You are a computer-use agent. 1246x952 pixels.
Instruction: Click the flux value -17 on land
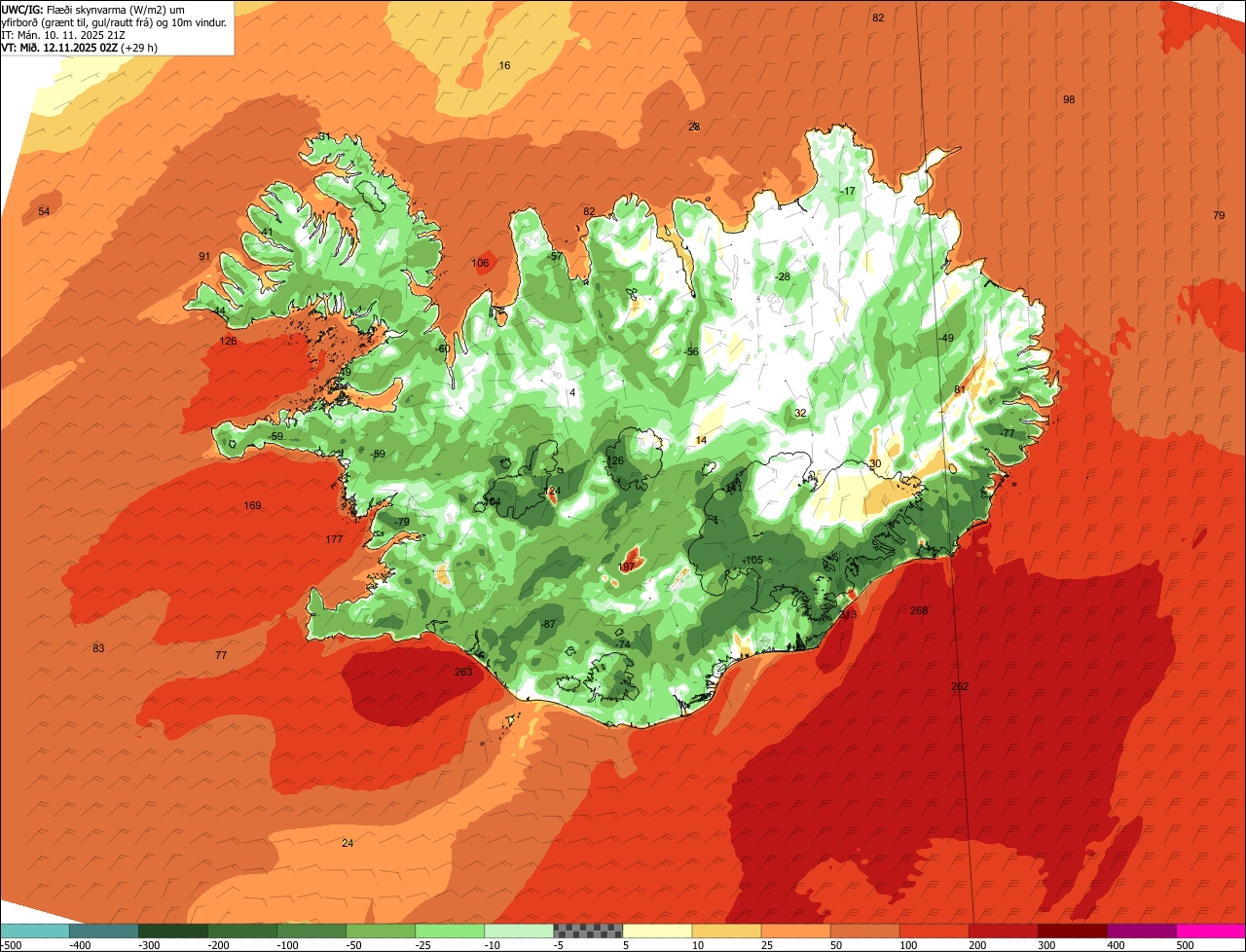(848, 191)
